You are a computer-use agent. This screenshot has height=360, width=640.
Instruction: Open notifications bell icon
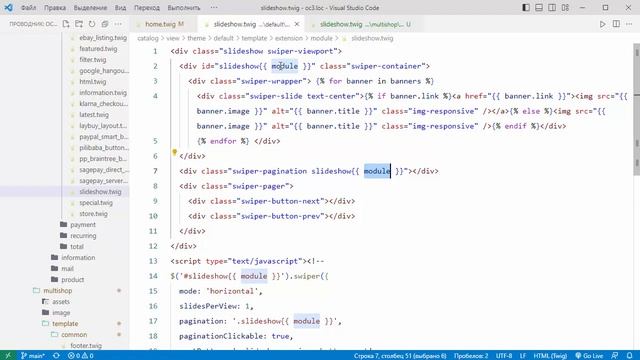[x=629, y=356]
